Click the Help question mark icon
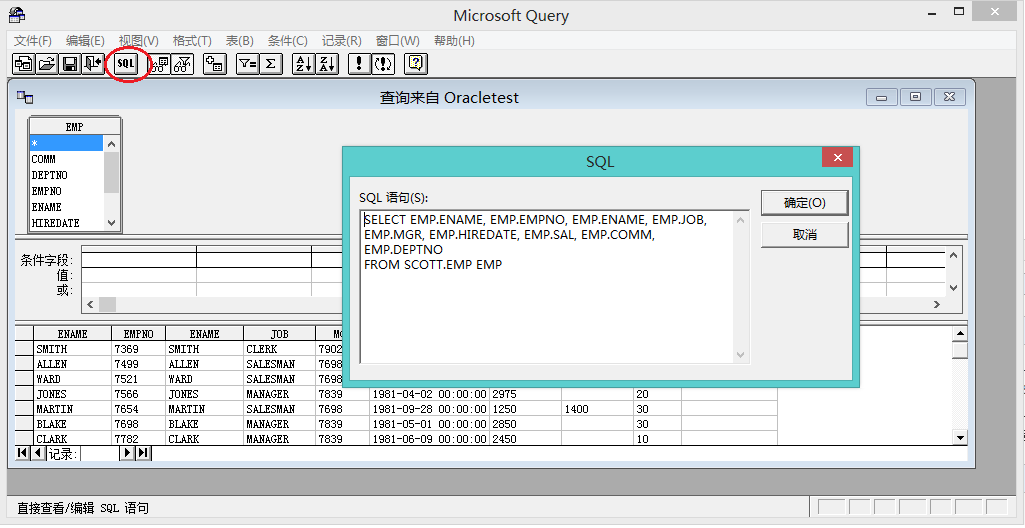 tap(416, 64)
